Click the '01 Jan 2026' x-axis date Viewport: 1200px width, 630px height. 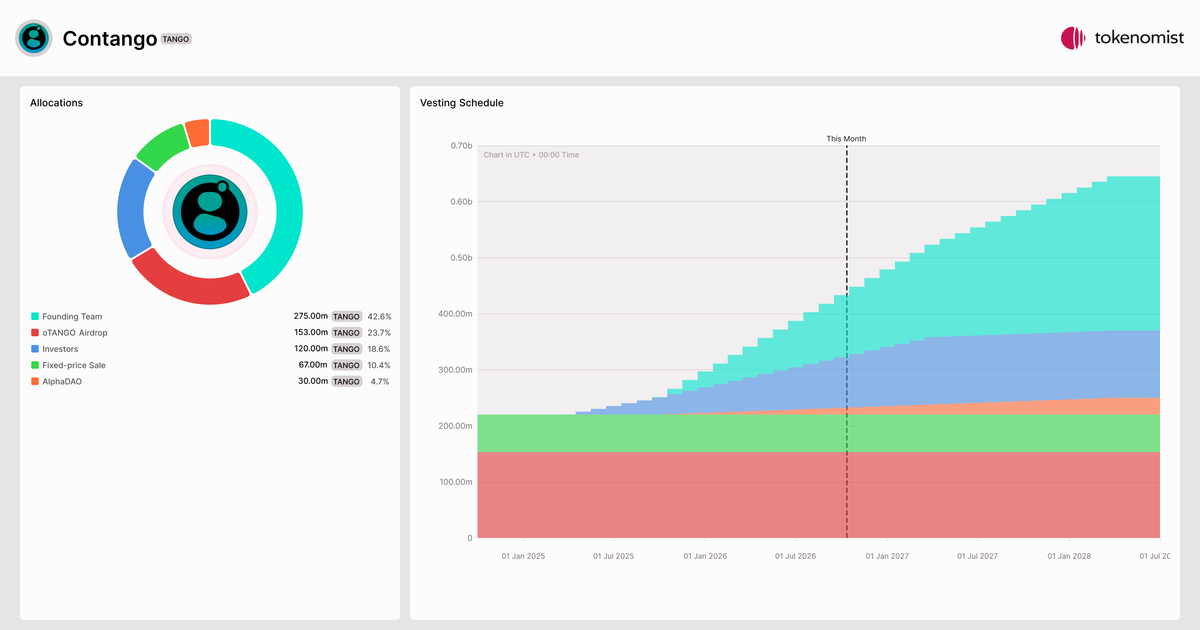coord(705,556)
